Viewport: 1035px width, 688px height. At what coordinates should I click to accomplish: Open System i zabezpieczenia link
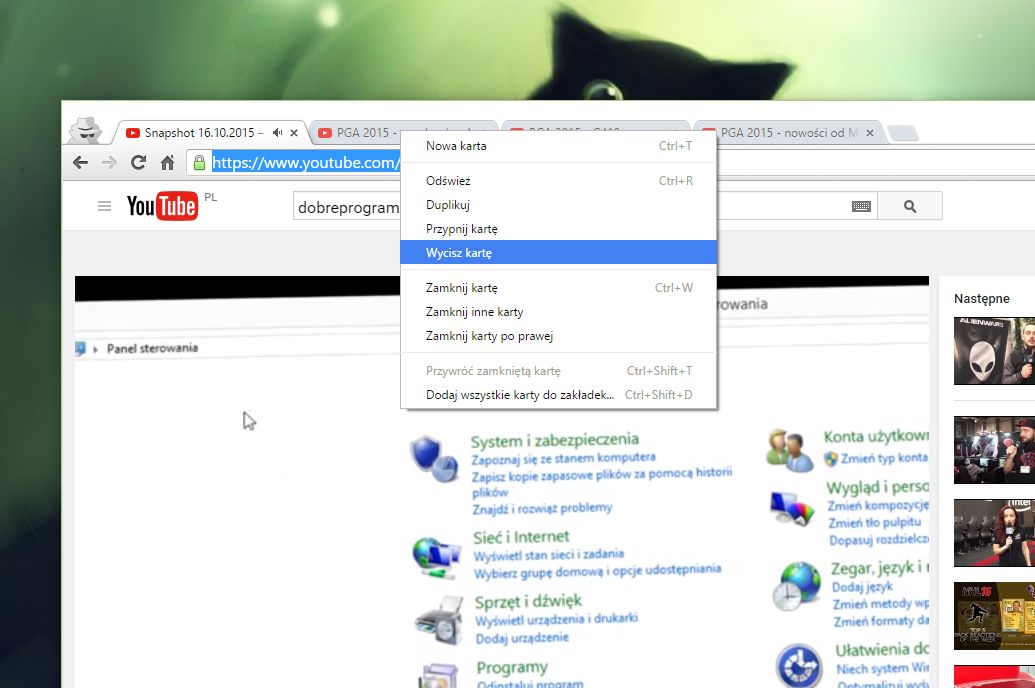tap(554, 440)
